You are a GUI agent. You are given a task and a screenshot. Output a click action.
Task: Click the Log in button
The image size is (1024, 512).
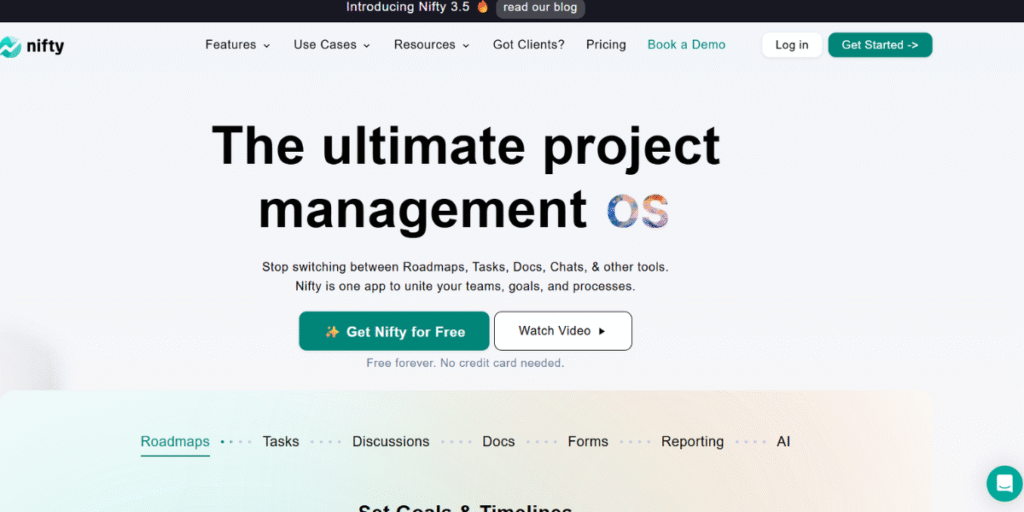792,45
